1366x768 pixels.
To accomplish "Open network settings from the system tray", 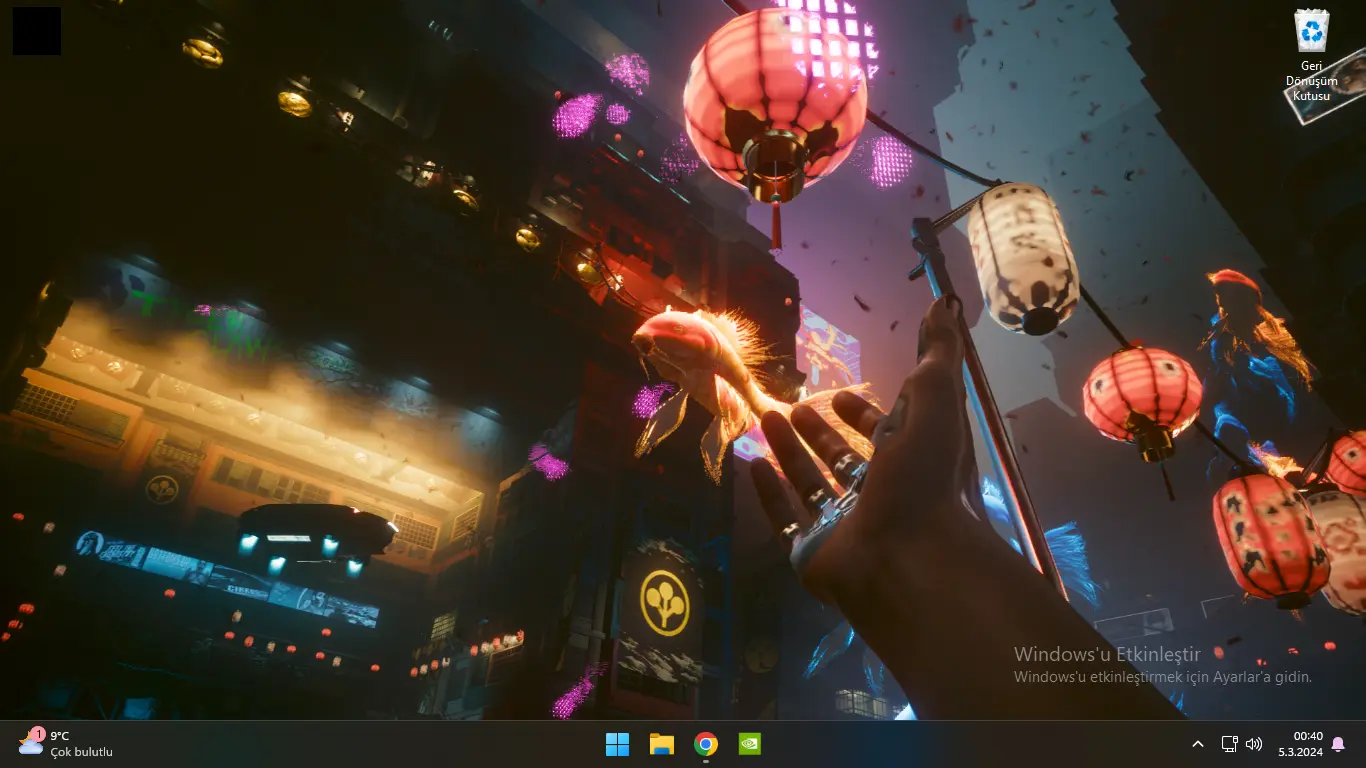I will pyautogui.click(x=1230, y=744).
